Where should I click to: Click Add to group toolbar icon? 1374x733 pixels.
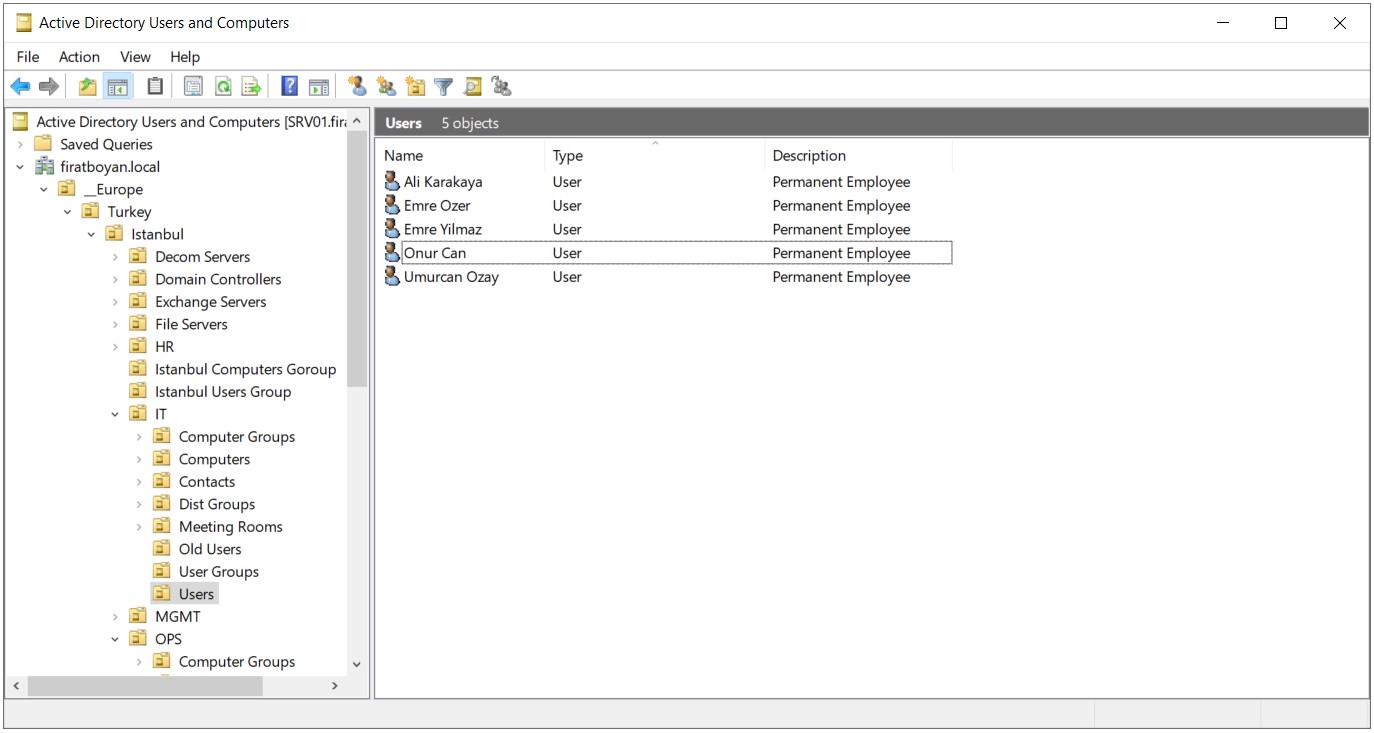click(x=502, y=87)
